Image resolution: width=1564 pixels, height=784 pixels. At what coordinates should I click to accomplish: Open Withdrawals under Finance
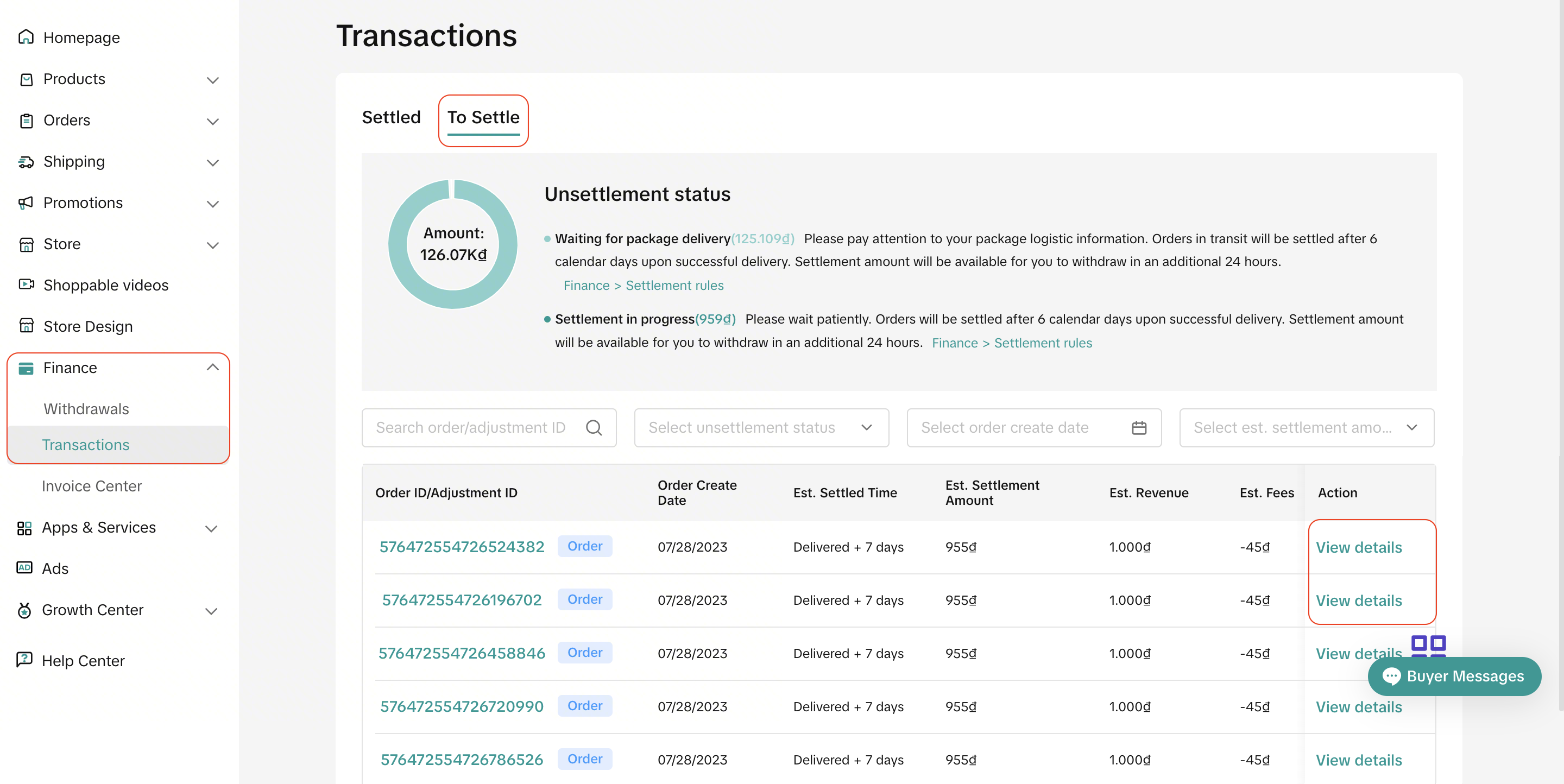point(86,409)
